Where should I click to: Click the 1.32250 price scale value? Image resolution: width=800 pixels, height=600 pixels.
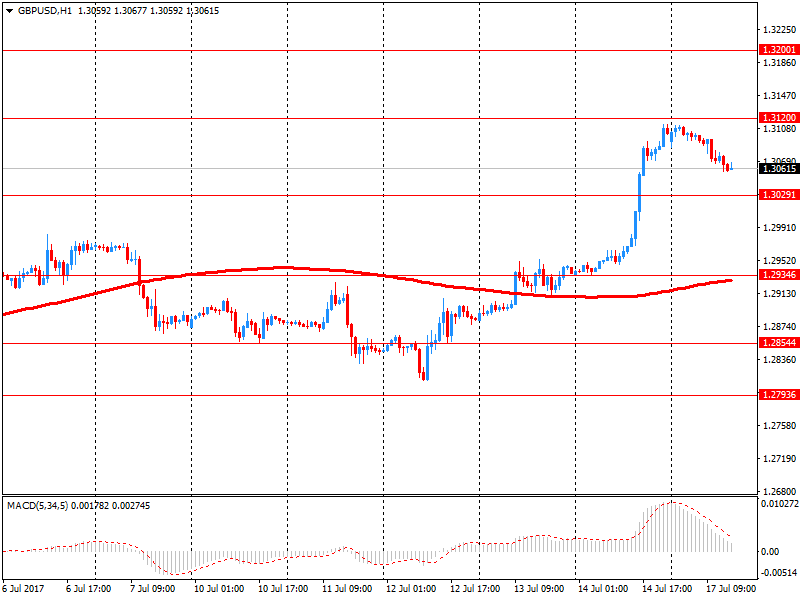[779, 30]
